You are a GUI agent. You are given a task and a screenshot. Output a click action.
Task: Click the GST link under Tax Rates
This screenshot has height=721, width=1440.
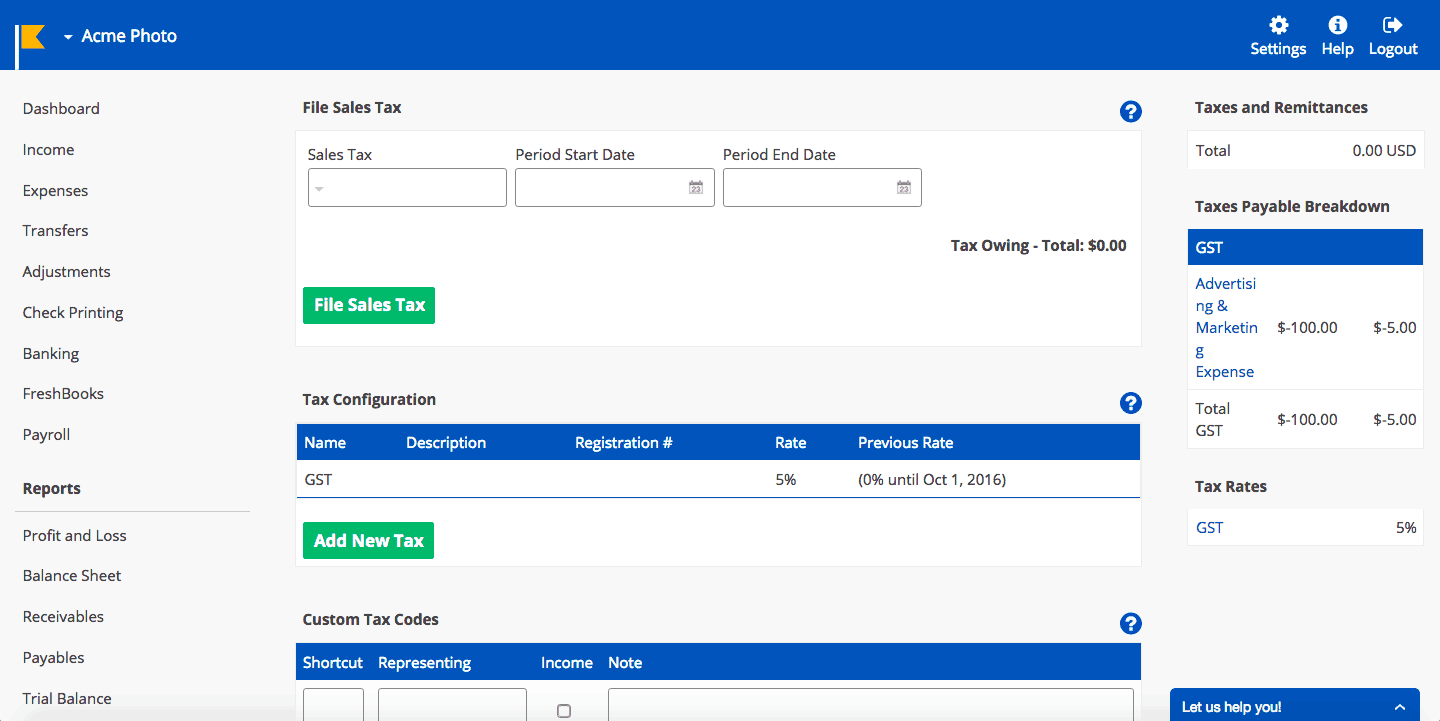(x=1209, y=528)
